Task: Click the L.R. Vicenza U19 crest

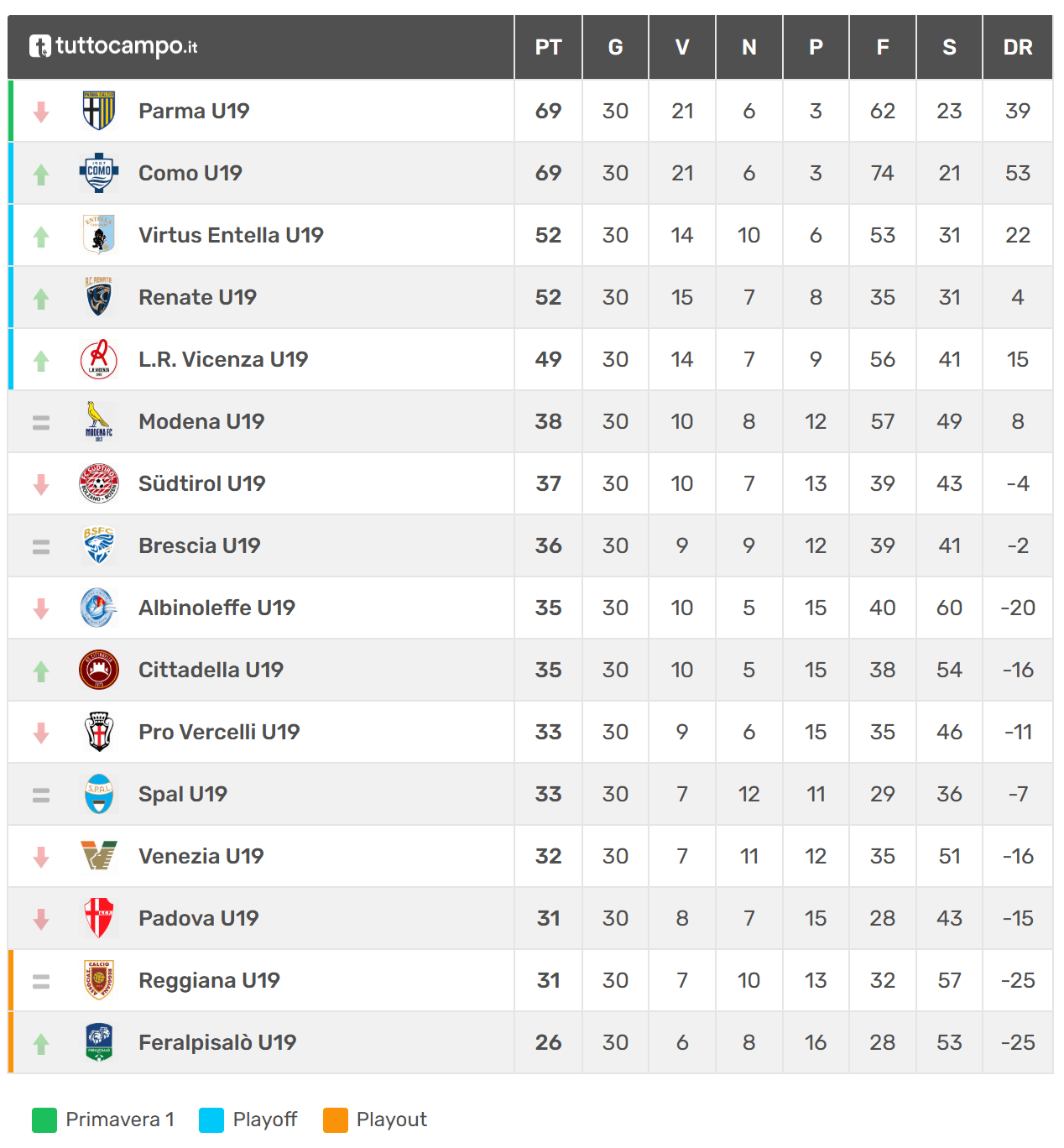Action: pyautogui.click(x=99, y=359)
